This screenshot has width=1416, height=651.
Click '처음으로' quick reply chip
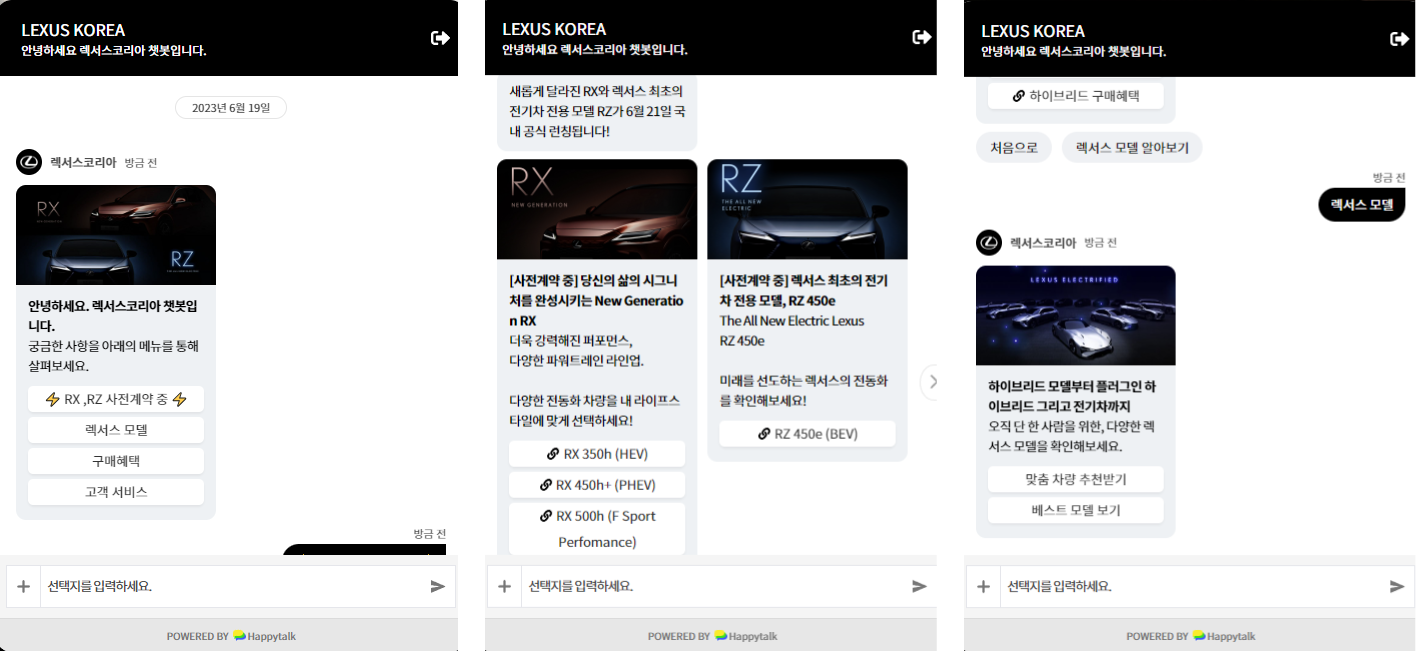1014,147
